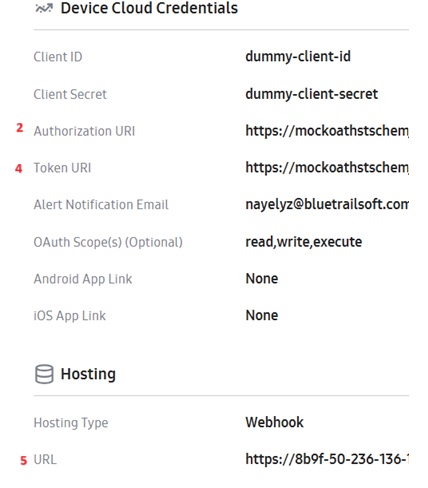
Task: Click the Device Cloud Credentials trend icon
Action: pos(44,8)
